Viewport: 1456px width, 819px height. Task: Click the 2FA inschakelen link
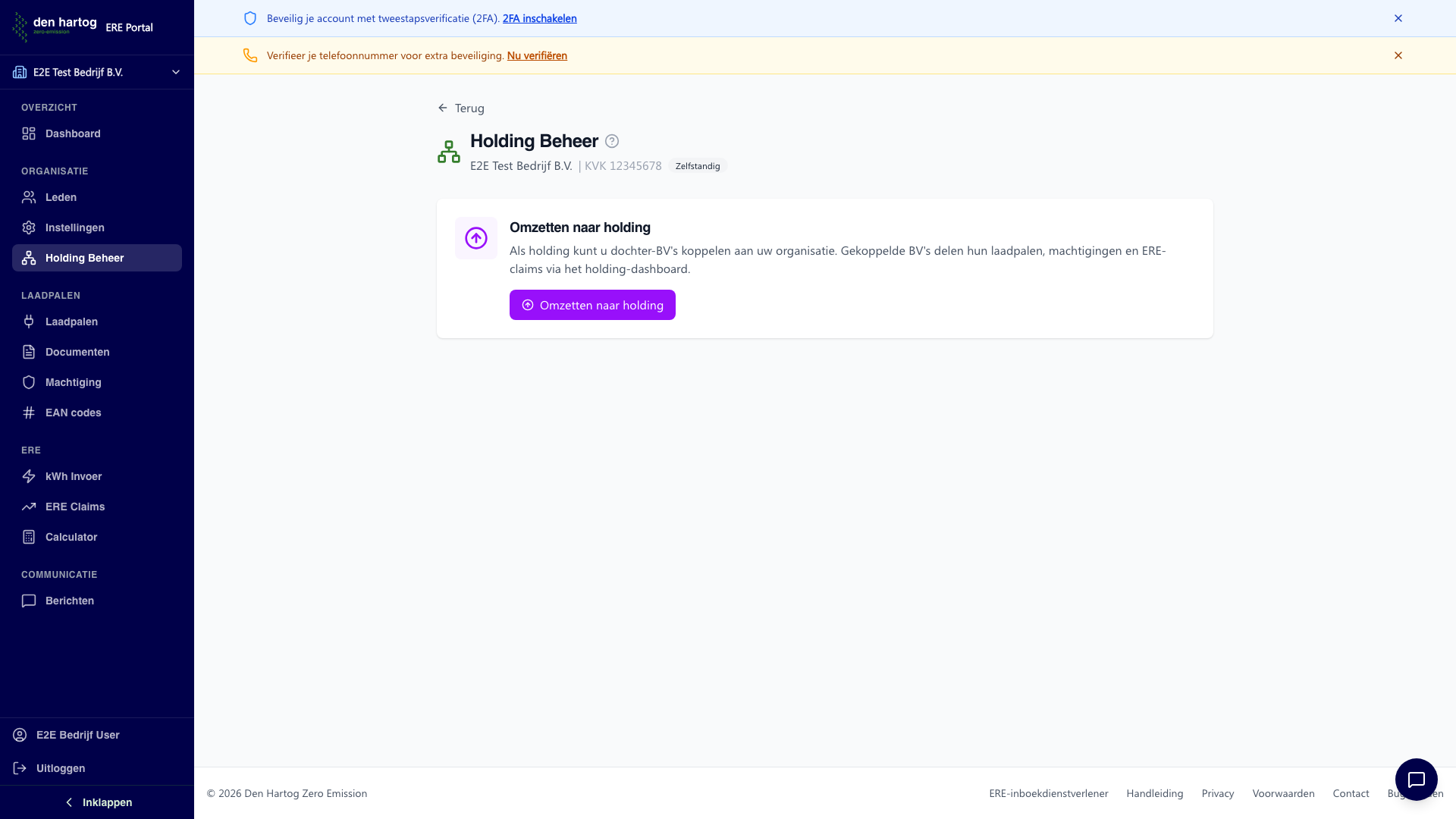coord(539,18)
